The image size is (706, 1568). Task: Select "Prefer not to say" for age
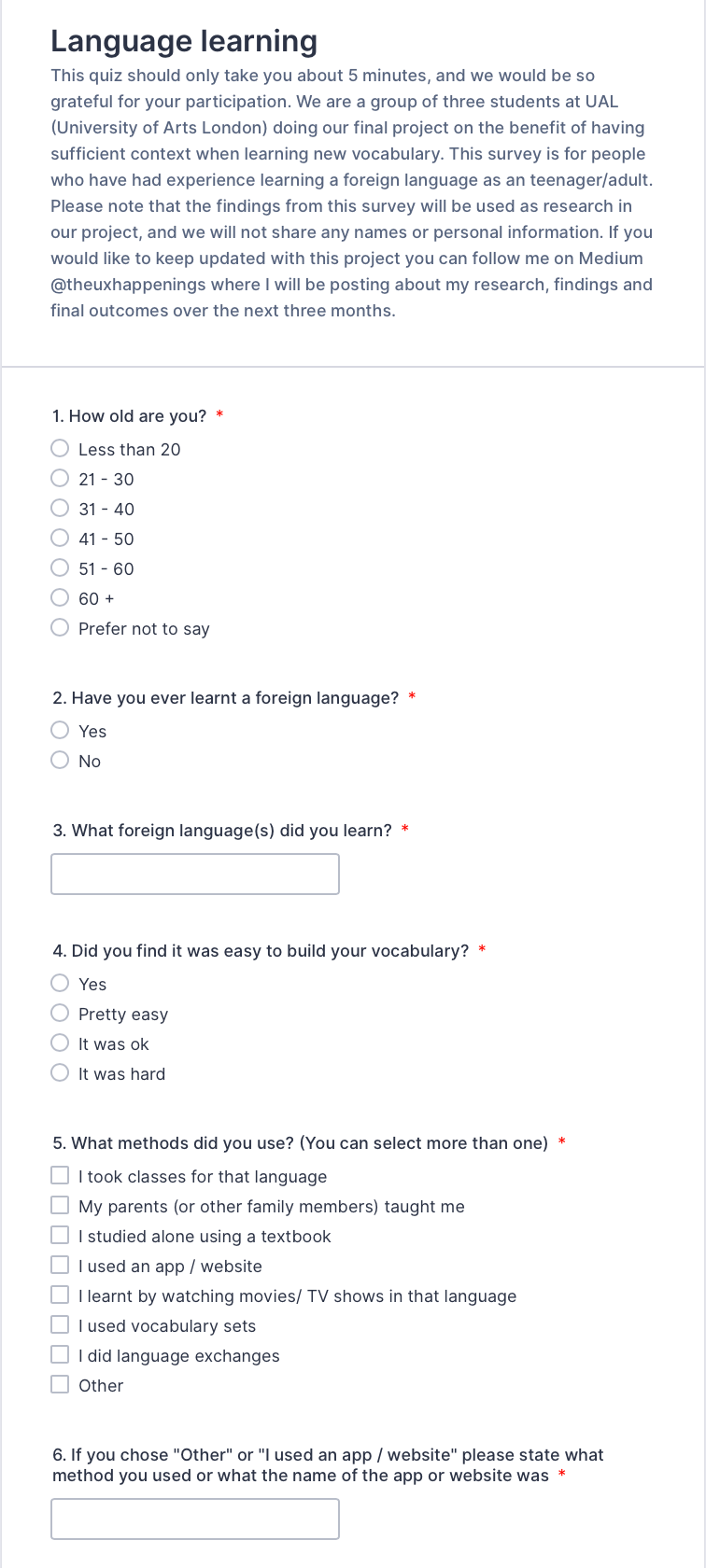[60, 628]
